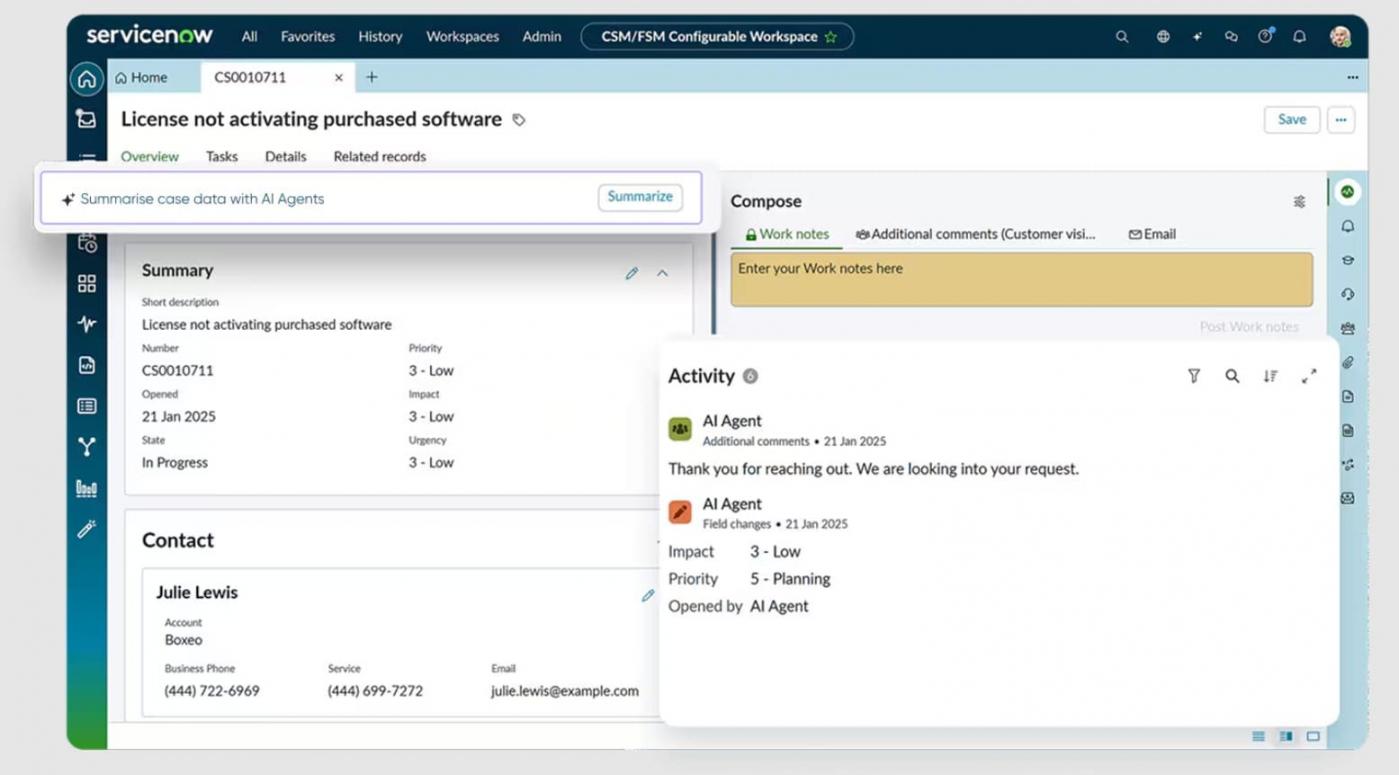Open the Home icon in left sidebar

(x=87, y=79)
